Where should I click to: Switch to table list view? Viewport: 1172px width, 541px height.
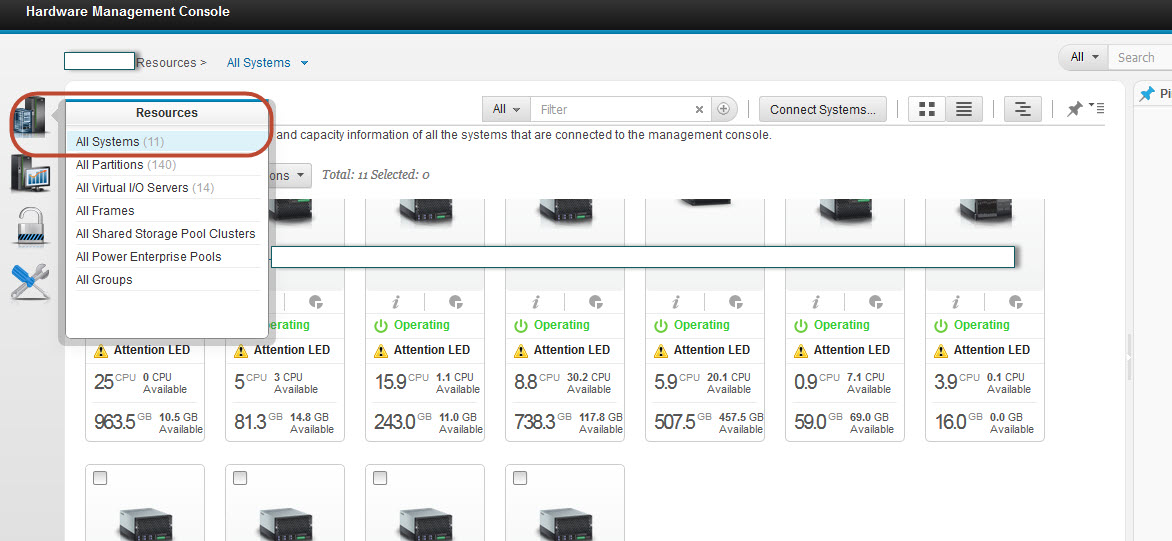[x=963, y=110]
